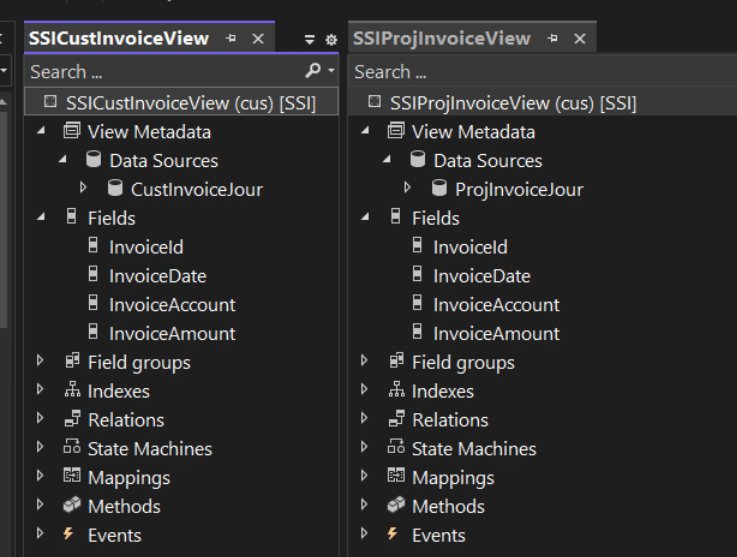
Task: Select the SSICustInvoiceView (cus) [SSI] root node
Action: 190,103
